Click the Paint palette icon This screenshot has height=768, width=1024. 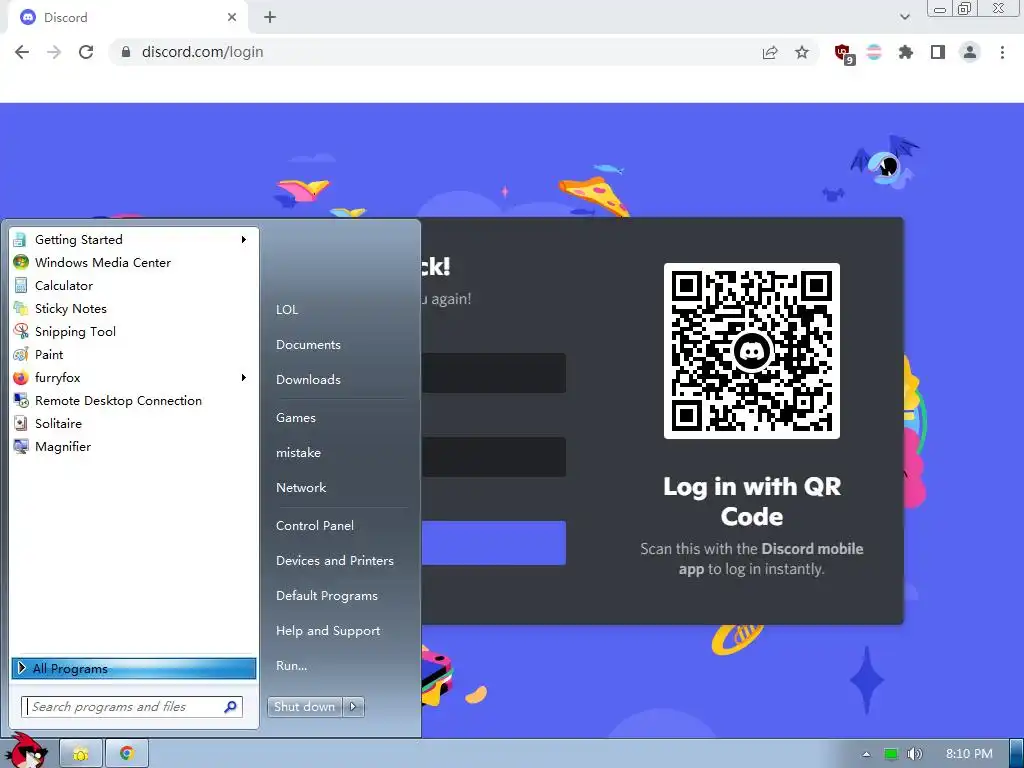click(20, 355)
